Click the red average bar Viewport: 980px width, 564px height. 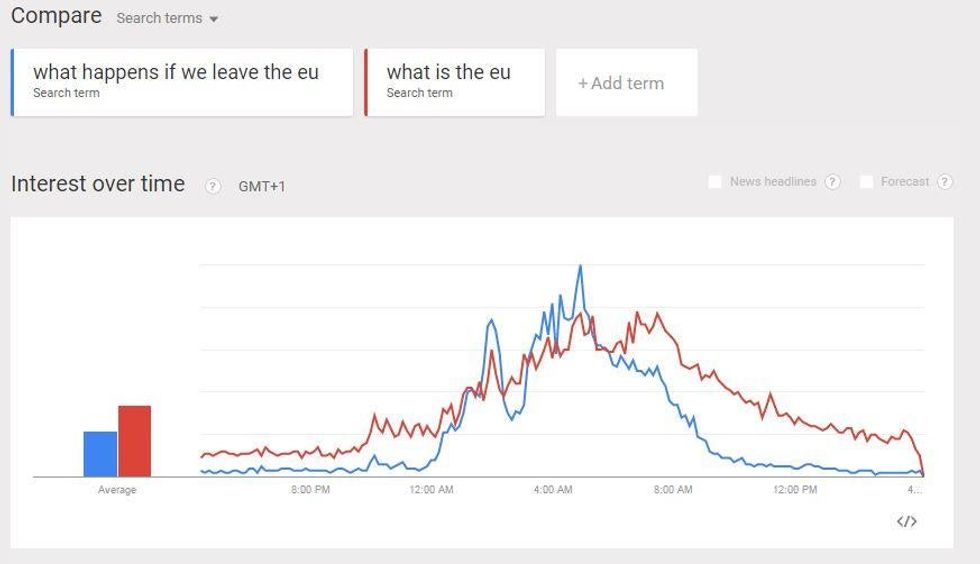click(134, 441)
